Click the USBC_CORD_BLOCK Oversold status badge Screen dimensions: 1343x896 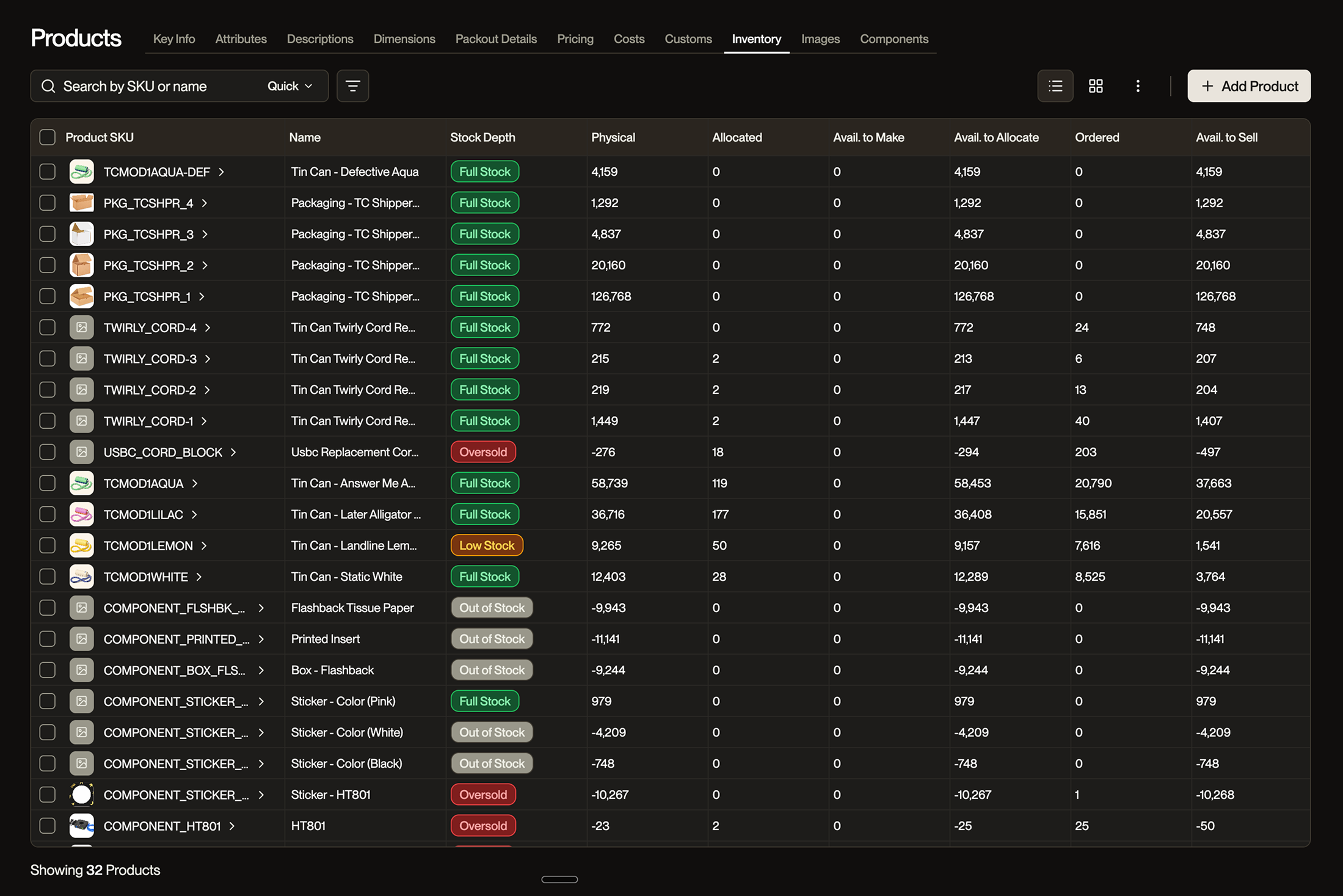tap(483, 452)
